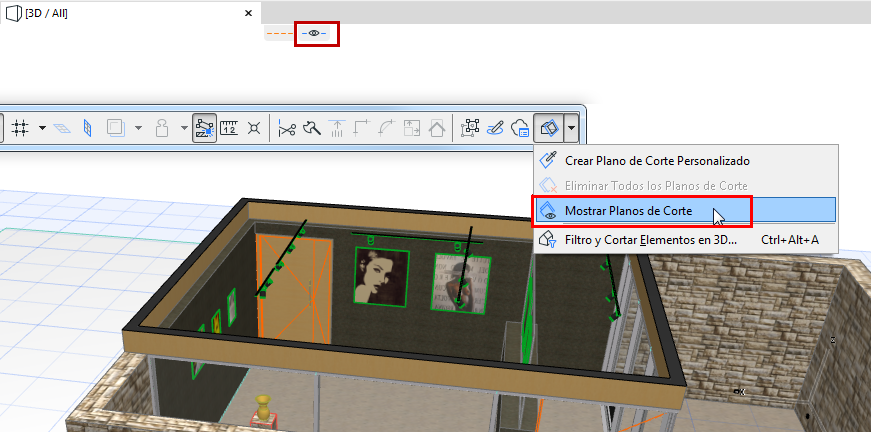Click the cloud list icon
Screen dimensions: 871x432
(520, 128)
